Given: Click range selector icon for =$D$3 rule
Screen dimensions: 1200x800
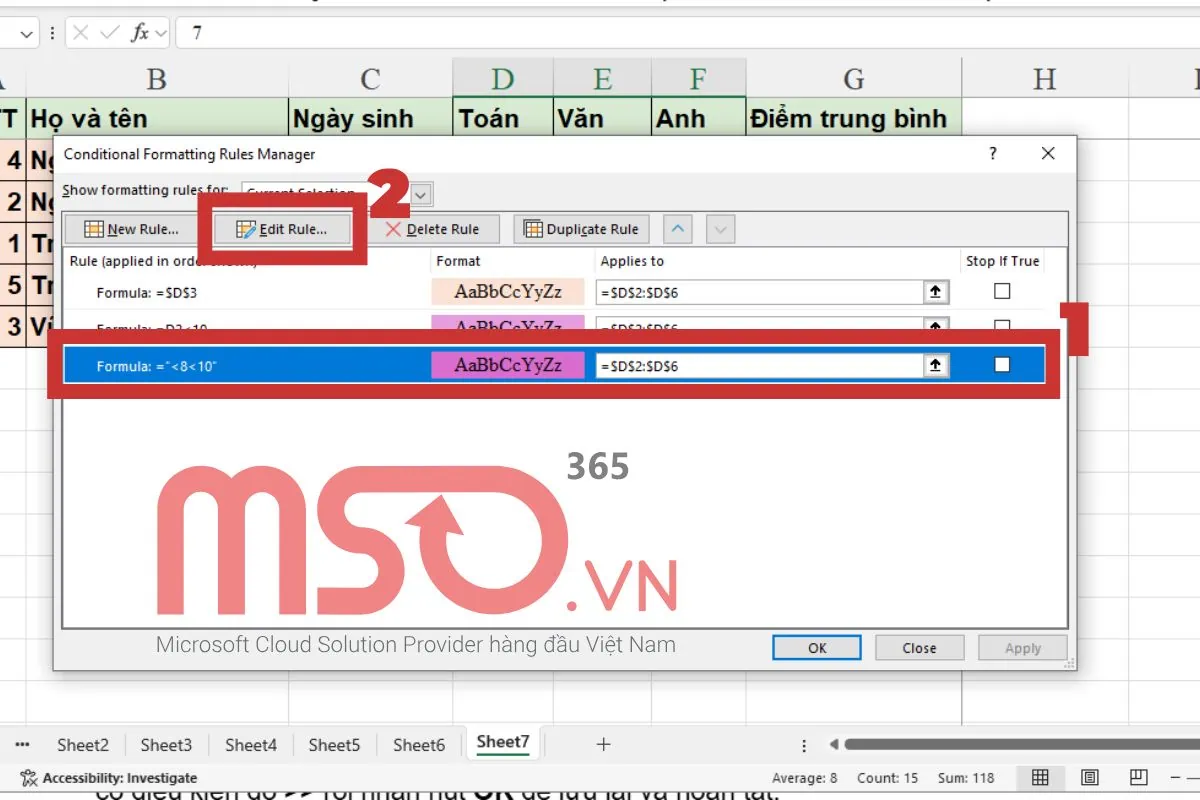Looking at the screenshot, I should (x=935, y=292).
